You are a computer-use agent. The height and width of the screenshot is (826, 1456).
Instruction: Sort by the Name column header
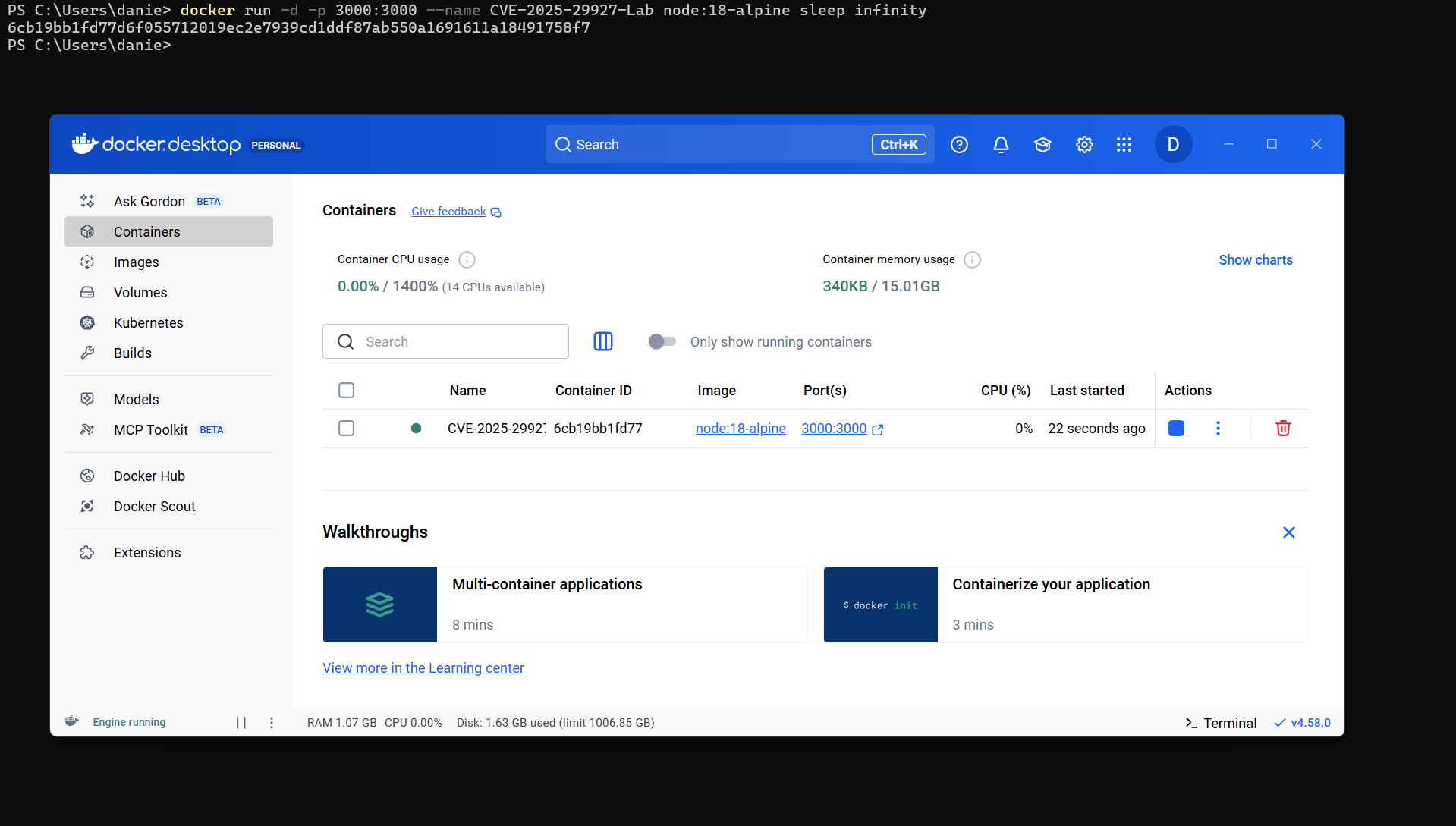tap(467, 391)
